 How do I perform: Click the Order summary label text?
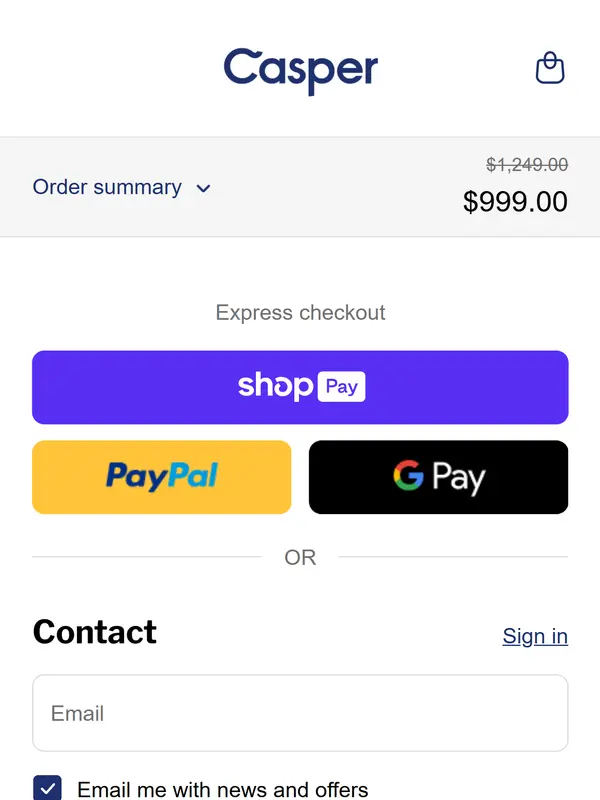pos(107,187)
